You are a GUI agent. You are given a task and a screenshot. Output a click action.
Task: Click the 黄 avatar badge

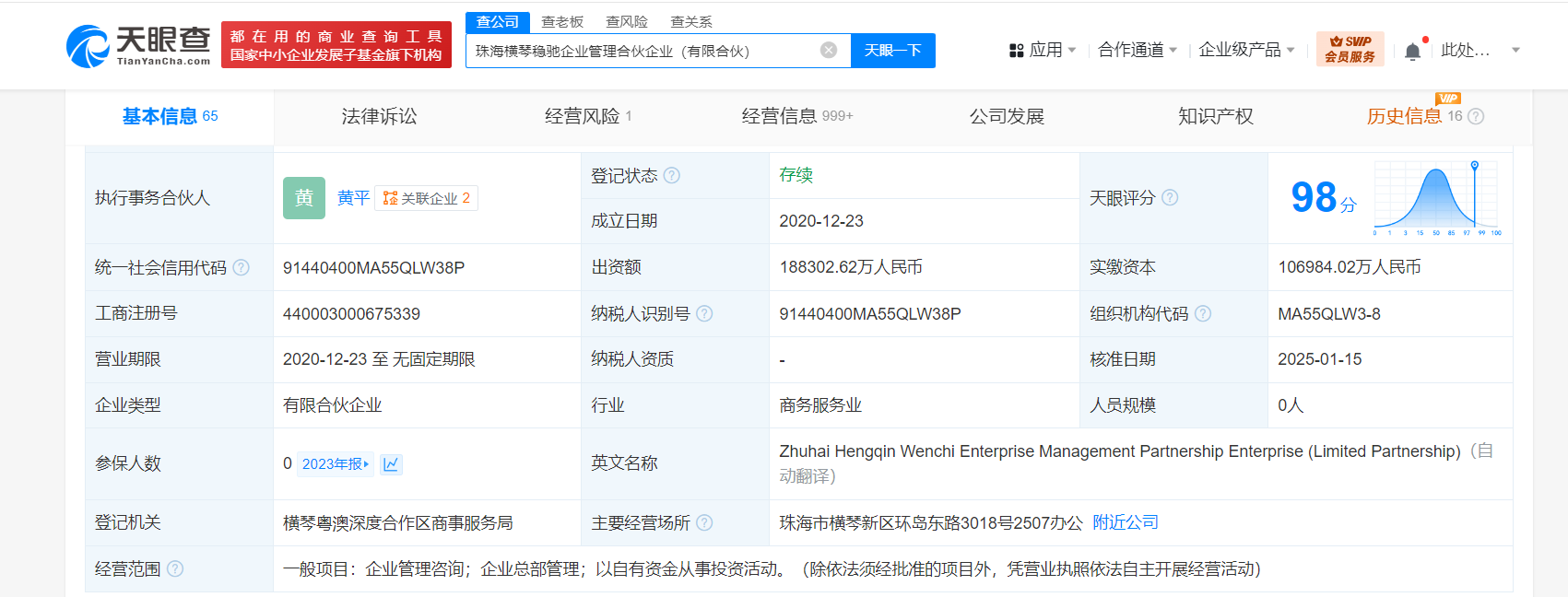coord(304,198)
